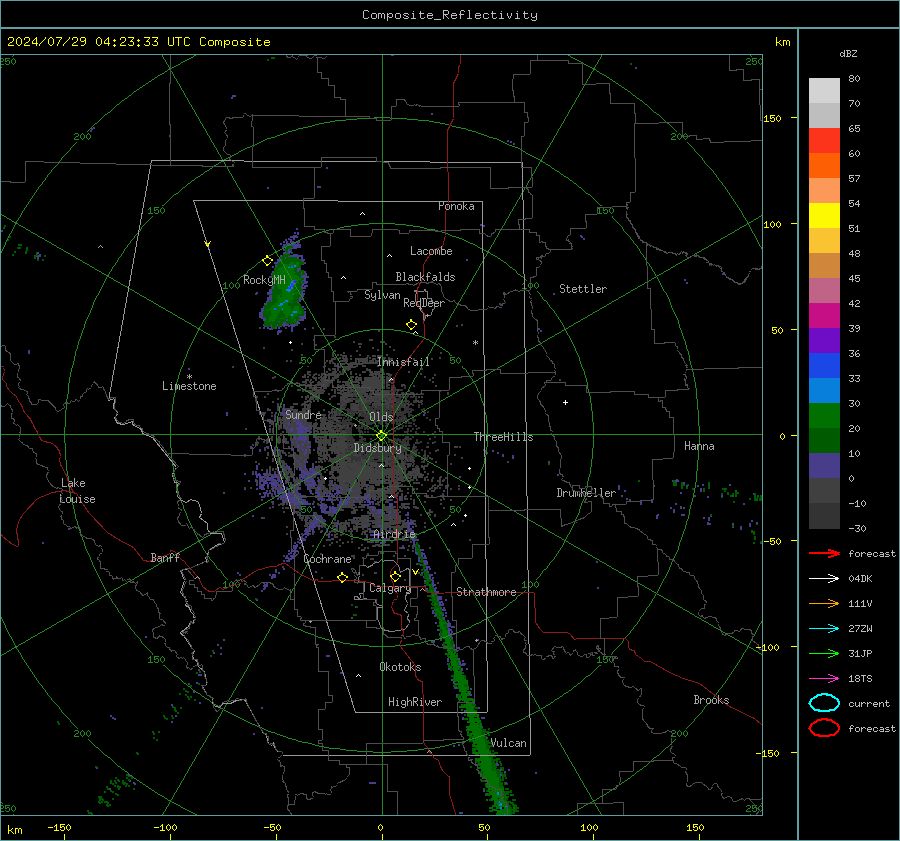Click the asterisk marker above Limestone
Image resolution: width=900 pixels, height=841 pixels.
click(x=189, y=377)
